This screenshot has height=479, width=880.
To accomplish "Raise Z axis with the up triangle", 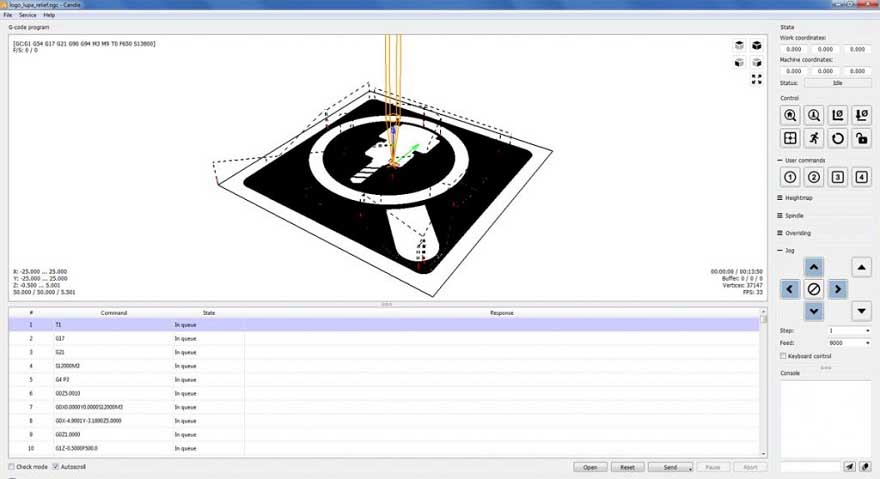I will (861, 267).
